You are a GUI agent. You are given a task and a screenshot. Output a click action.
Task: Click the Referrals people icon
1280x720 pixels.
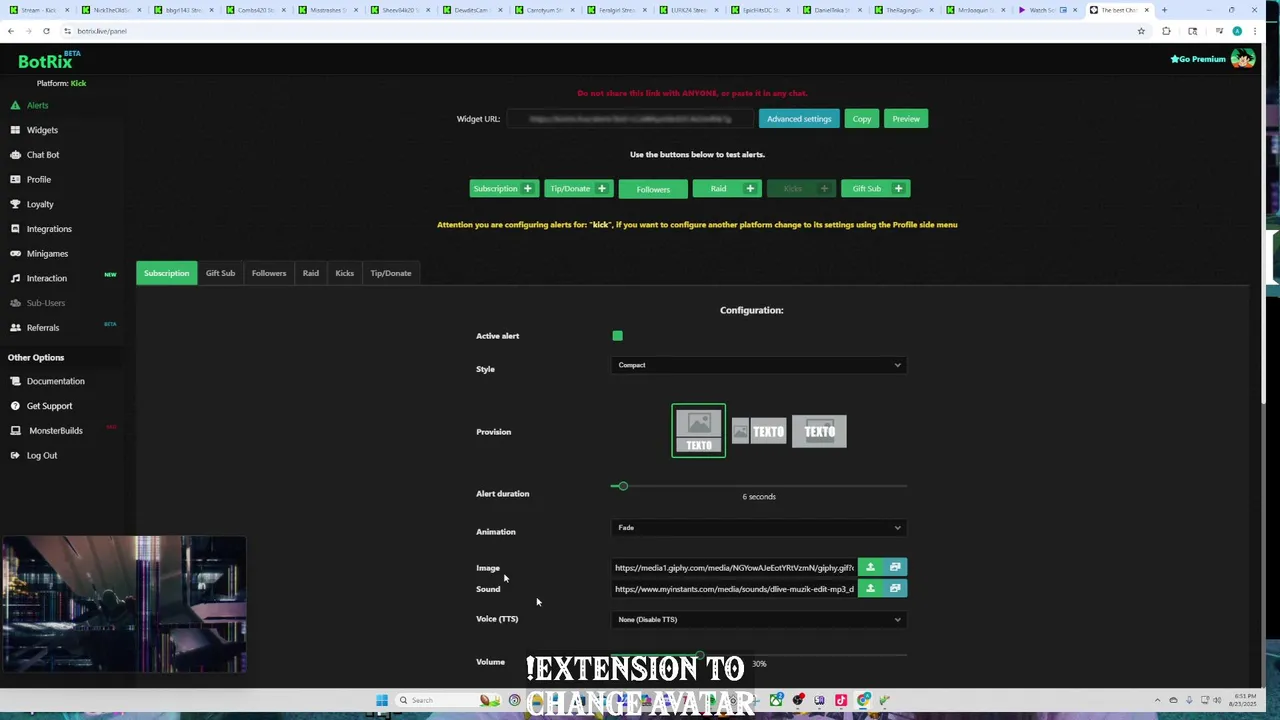click(x=15, y=327)
